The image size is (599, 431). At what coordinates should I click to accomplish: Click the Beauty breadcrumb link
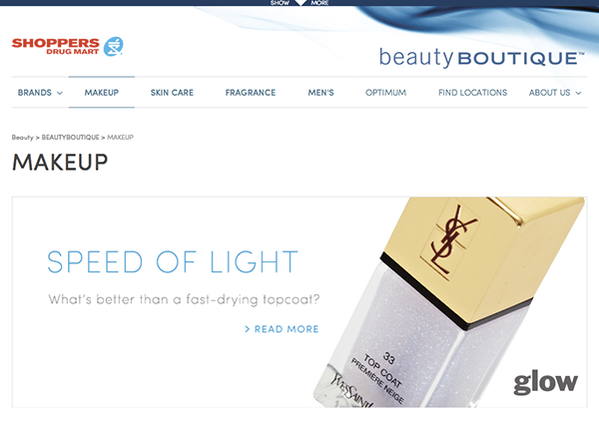tap(22, 137)
